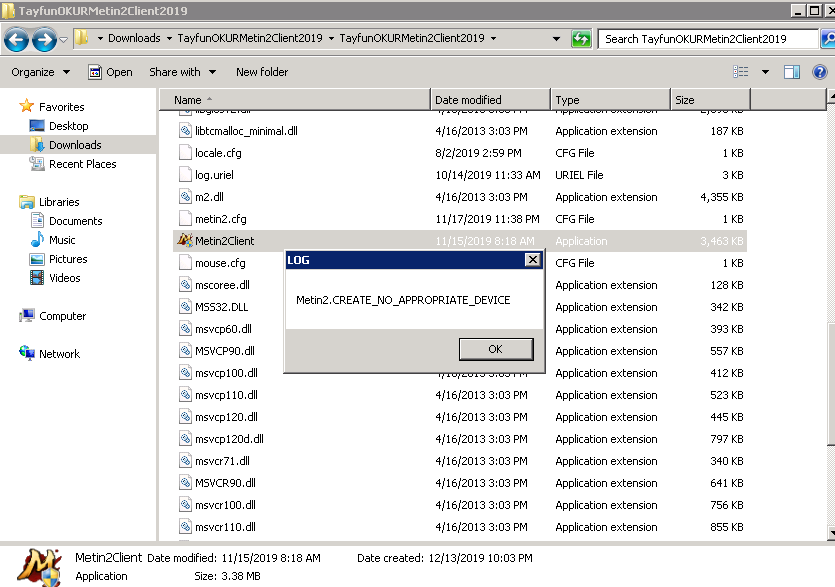Click the Forward navigation arrow

pyautogui.click(x=44, y=39)
